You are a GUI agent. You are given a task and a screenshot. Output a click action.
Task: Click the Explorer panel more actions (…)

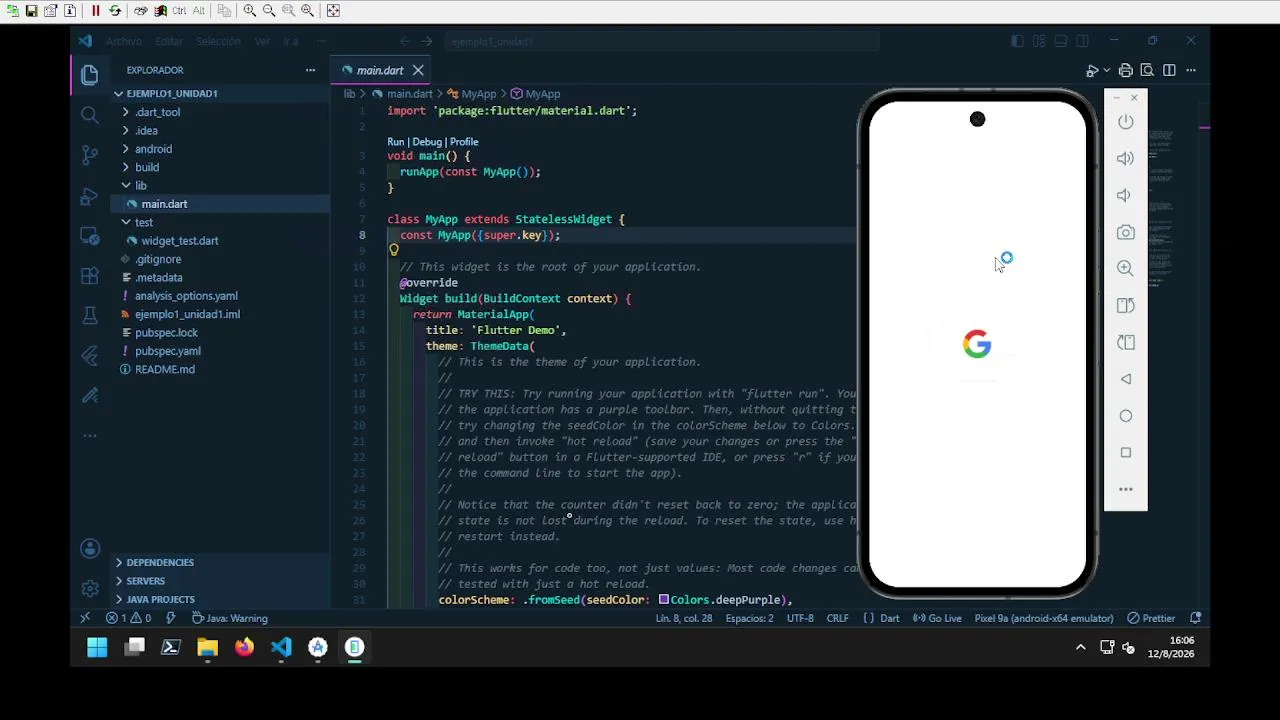tap(310, 70)
